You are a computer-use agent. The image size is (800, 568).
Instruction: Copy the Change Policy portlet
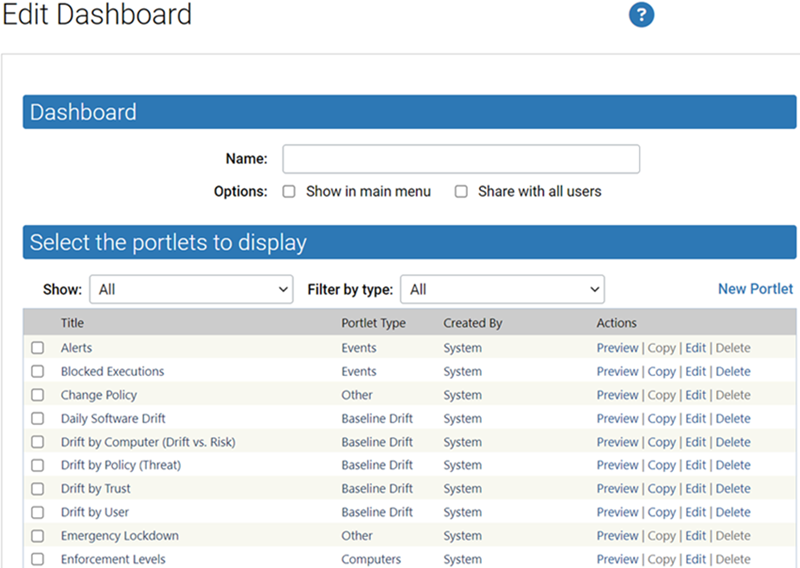(x=661, y=395)
